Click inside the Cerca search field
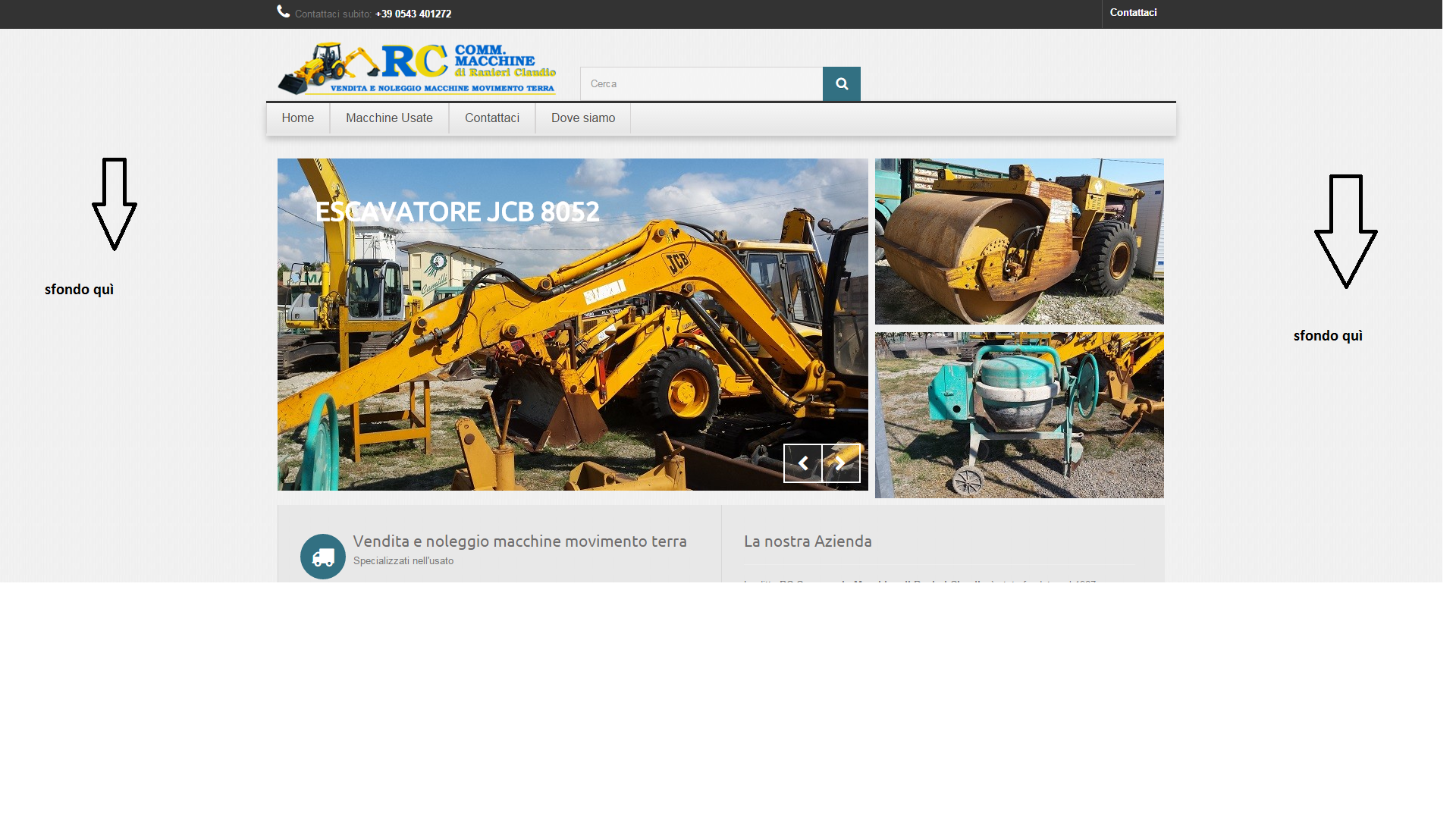The width and height of the screenshot is (1456, 819). coord(701,84)
